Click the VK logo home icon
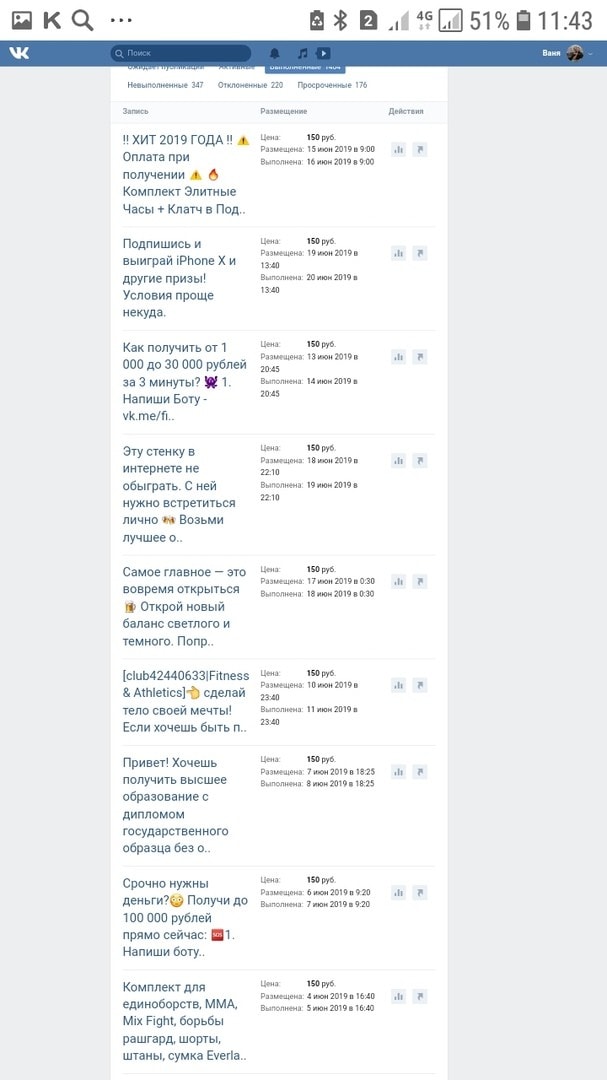This screenshot has height=1080, width=607. [x=19, y=53]
